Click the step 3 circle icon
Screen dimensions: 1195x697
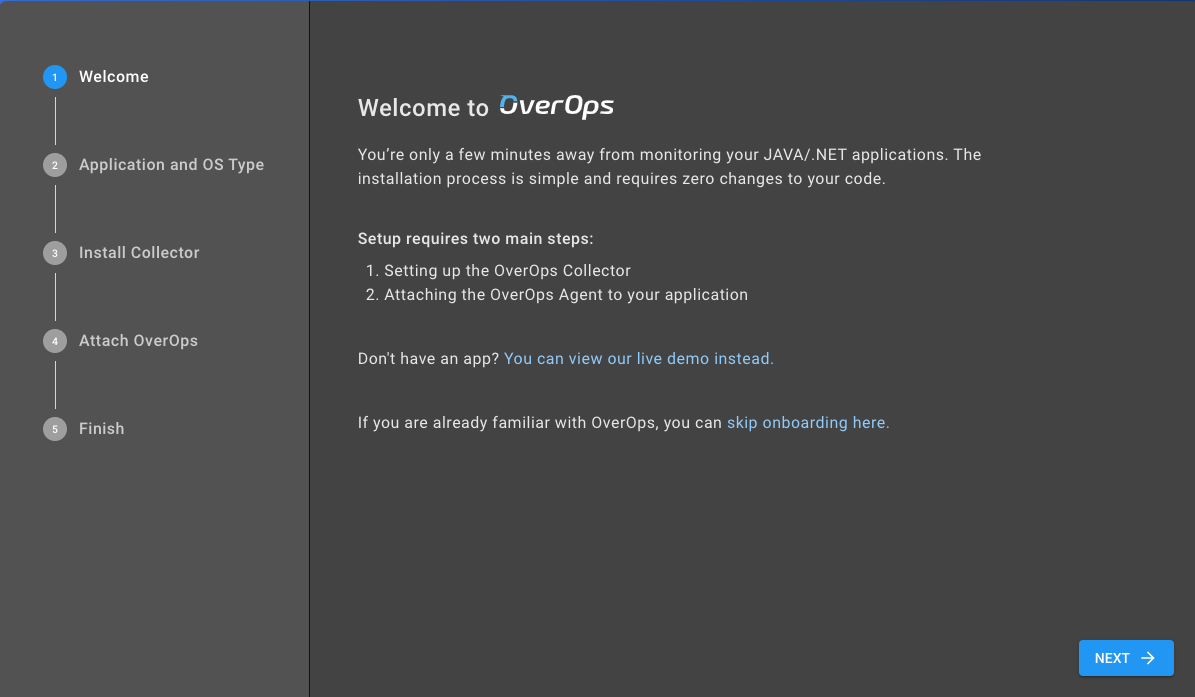point(55,253)
